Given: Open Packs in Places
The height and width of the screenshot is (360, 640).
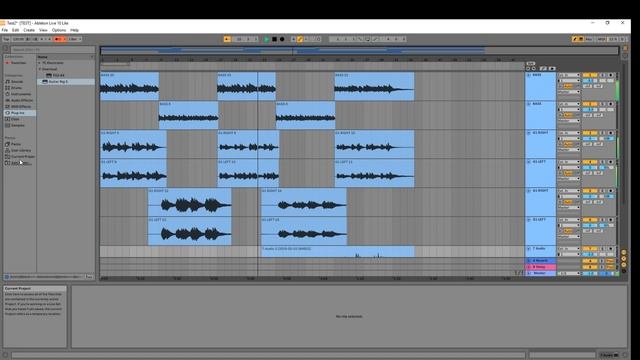Looking at the screenshot, I should (x=16, y=144).
